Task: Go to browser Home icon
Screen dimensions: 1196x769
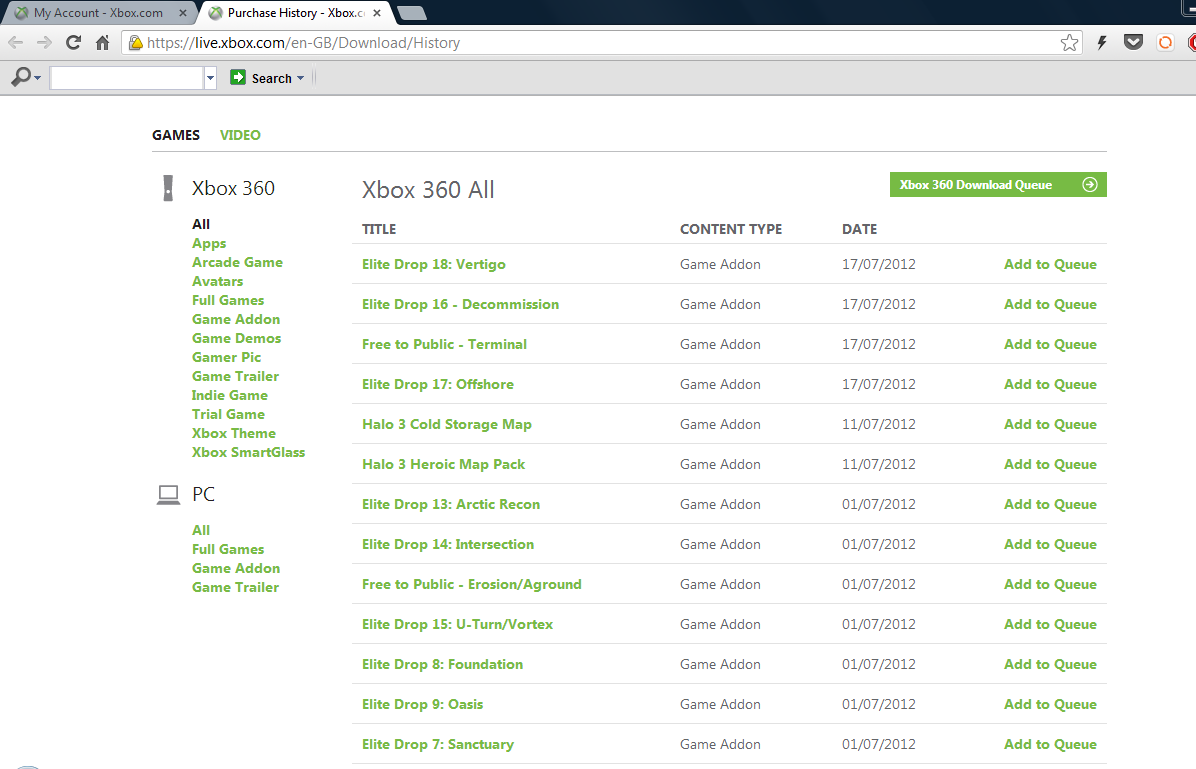Action: 102,43
